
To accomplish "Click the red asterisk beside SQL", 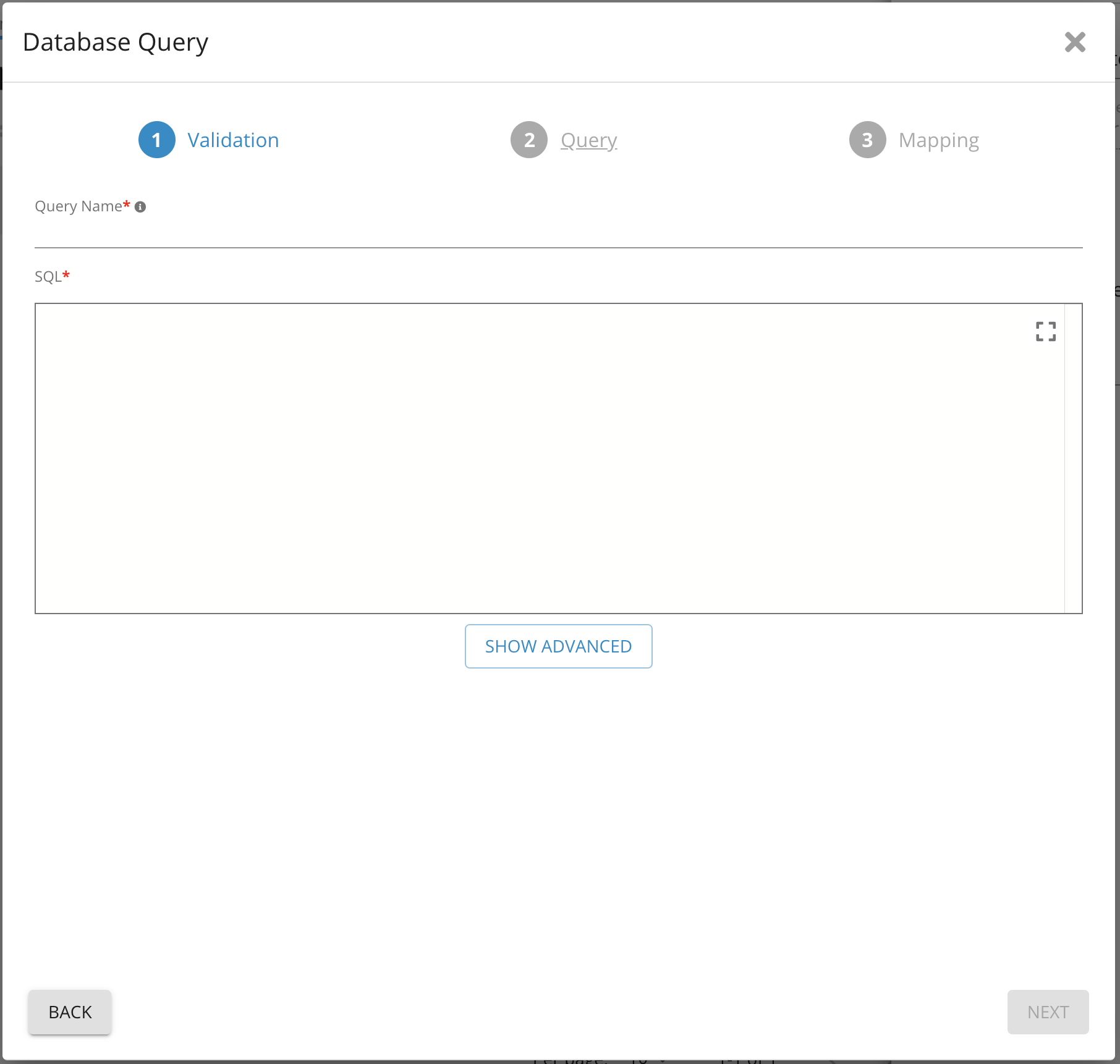I will (x=66, y=274).
